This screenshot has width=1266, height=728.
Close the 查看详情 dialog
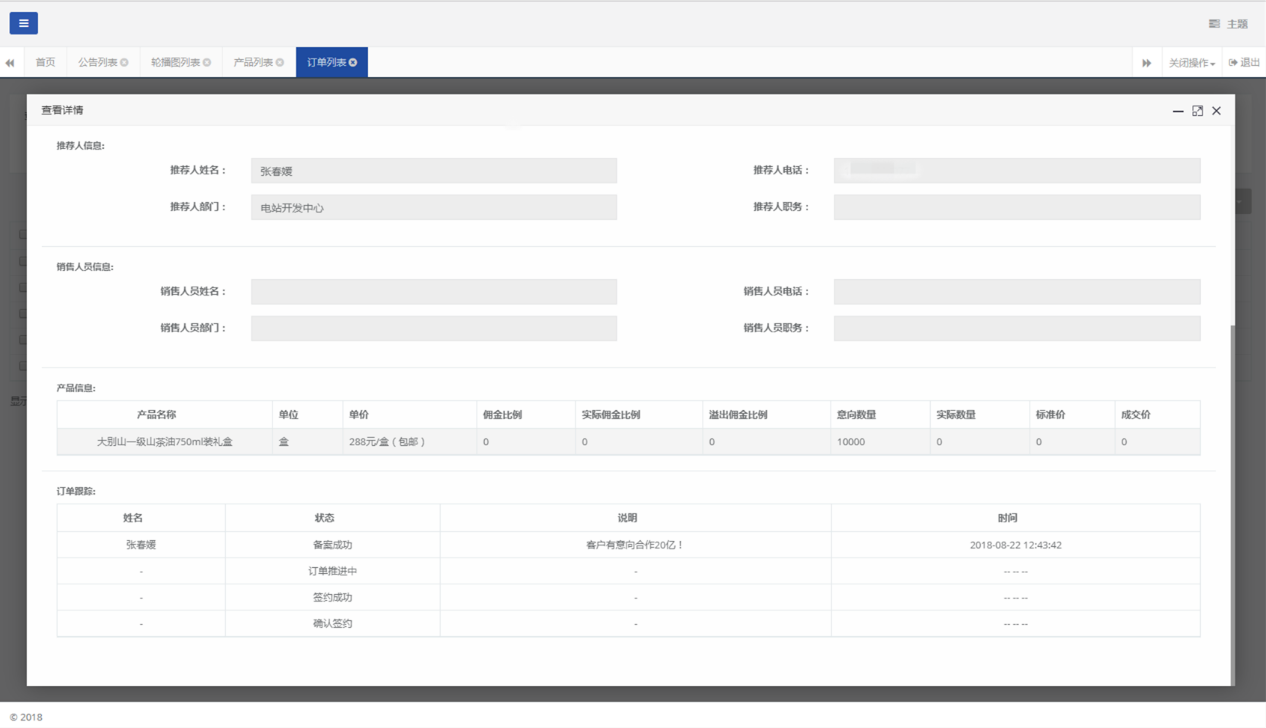tap(1216, 111)
